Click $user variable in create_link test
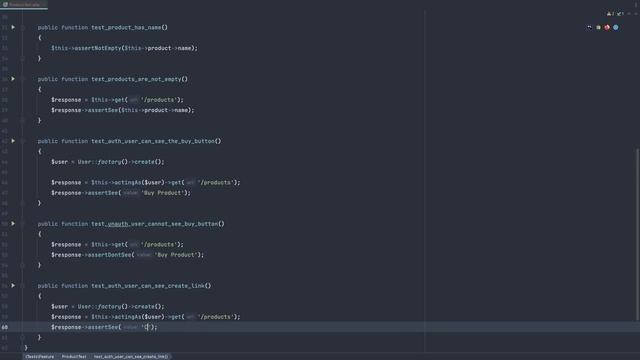Image resolution: width=640 pixels, height=360 pixels. pos(60,307)
